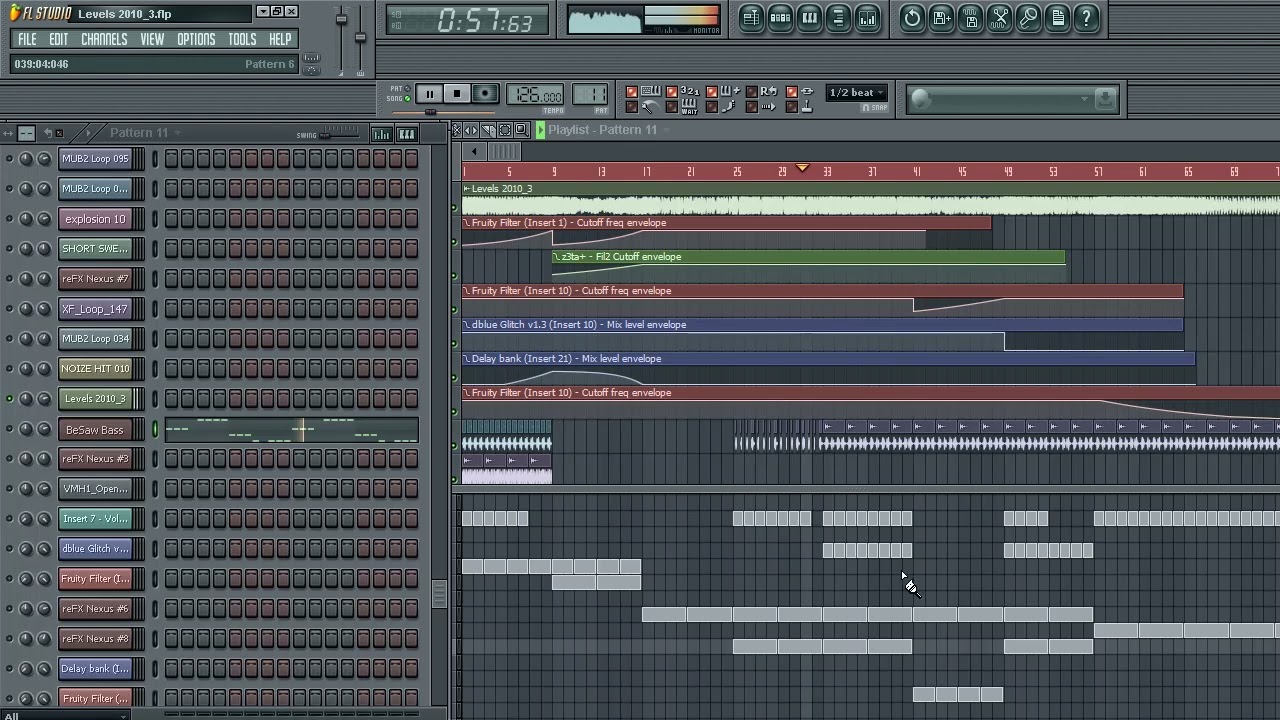Click the master pitch slider
1280x720 pixels.
coord(360,40)
